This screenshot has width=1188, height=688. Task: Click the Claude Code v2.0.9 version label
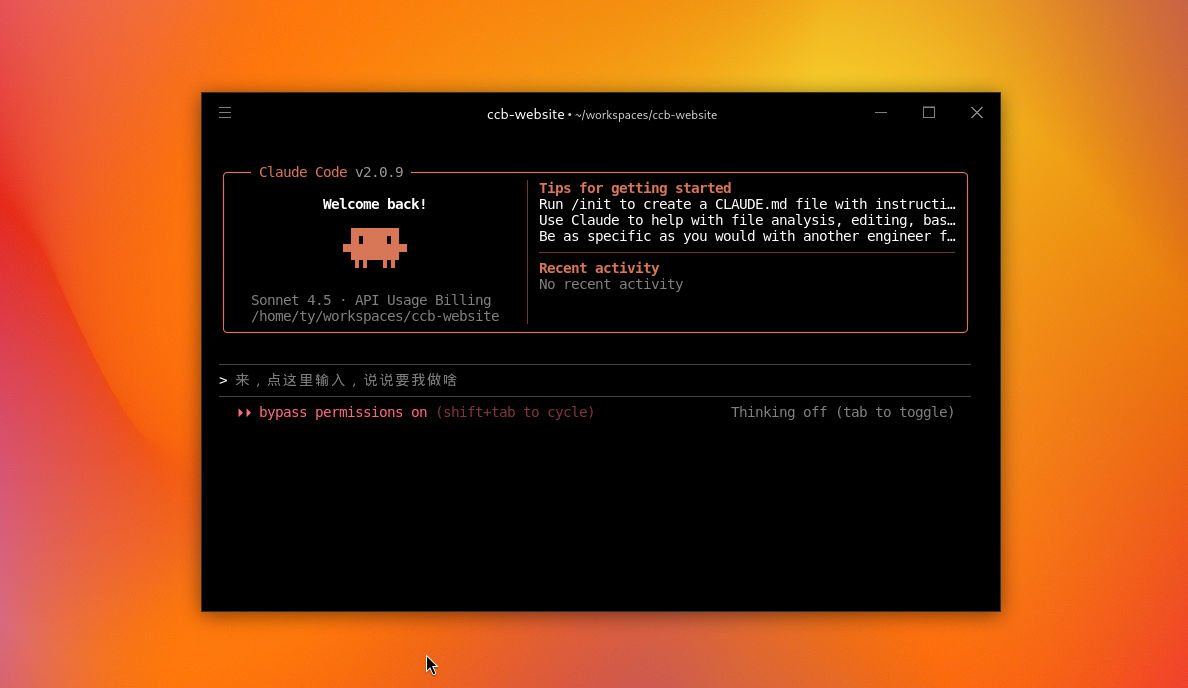[x=331, y=172]
